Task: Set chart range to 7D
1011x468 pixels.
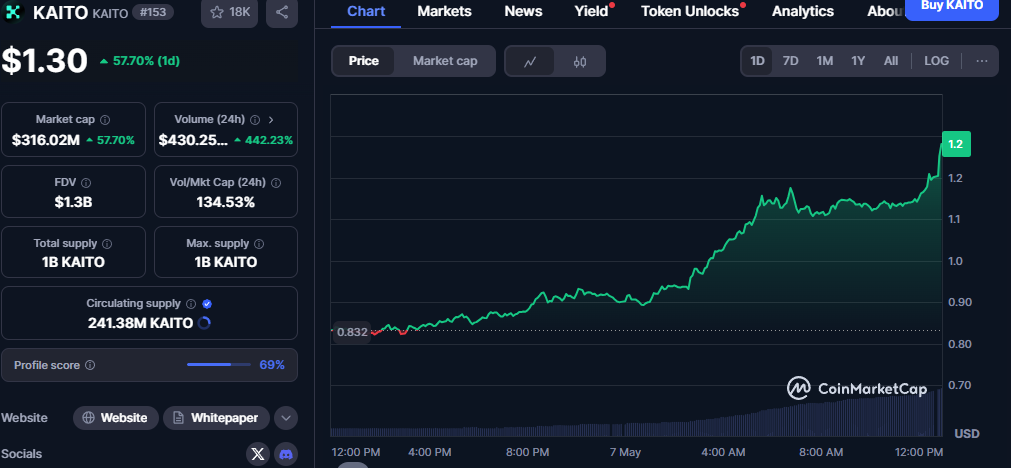Action: pyautogui.click(x=790, y=61)
